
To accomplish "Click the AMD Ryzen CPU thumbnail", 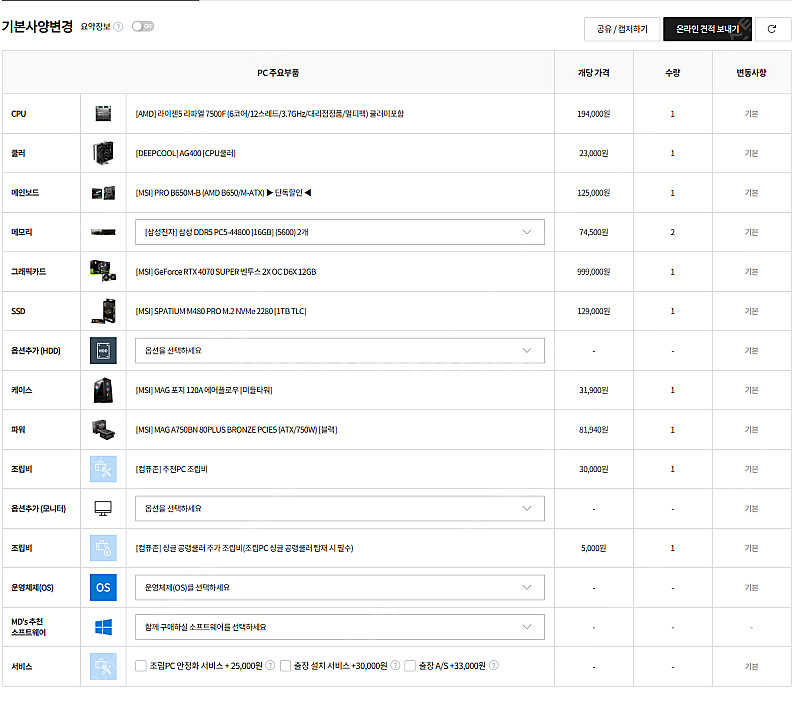I will [103, 113].
